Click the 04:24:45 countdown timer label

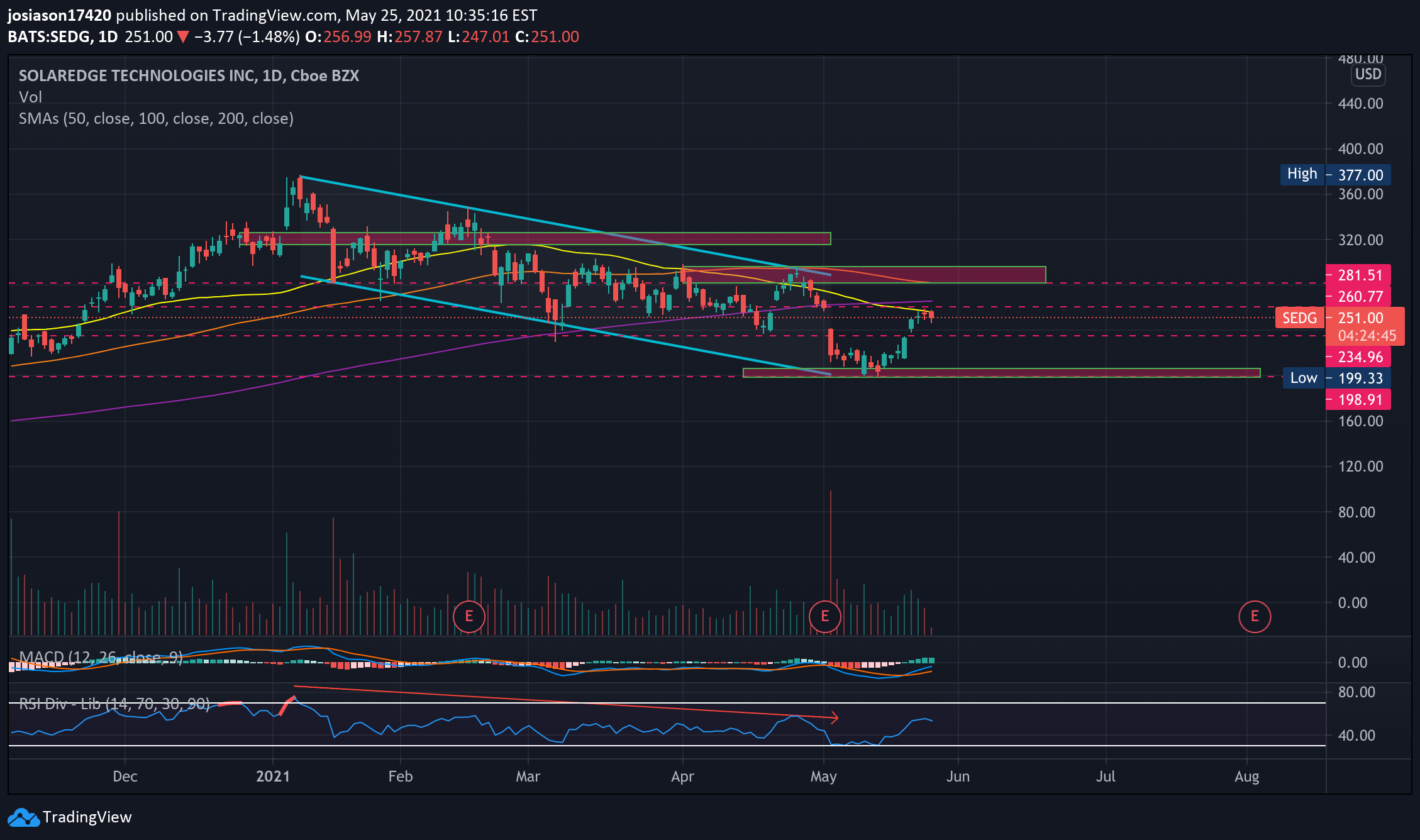(1367, 336)
